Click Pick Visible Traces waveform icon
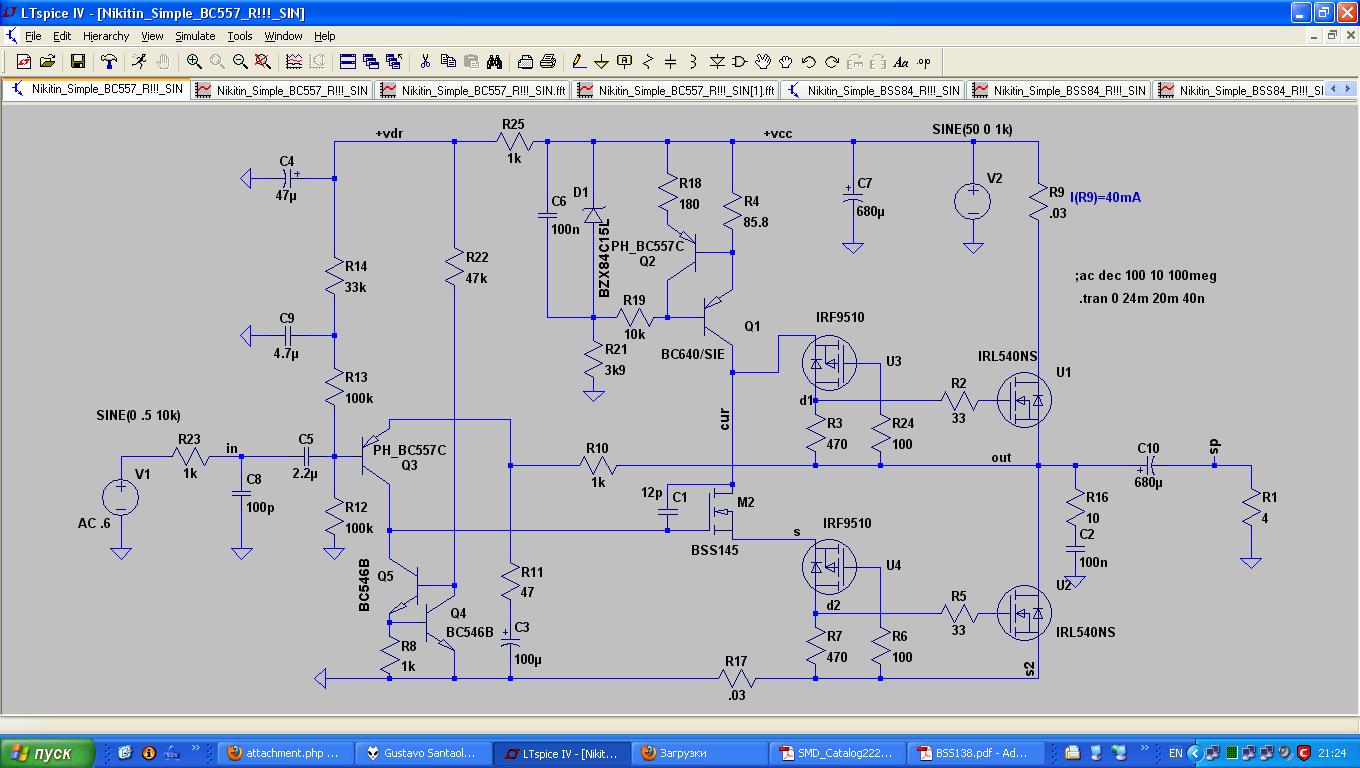The height and width of the screenshot is (768, 1360). [294, 62]
